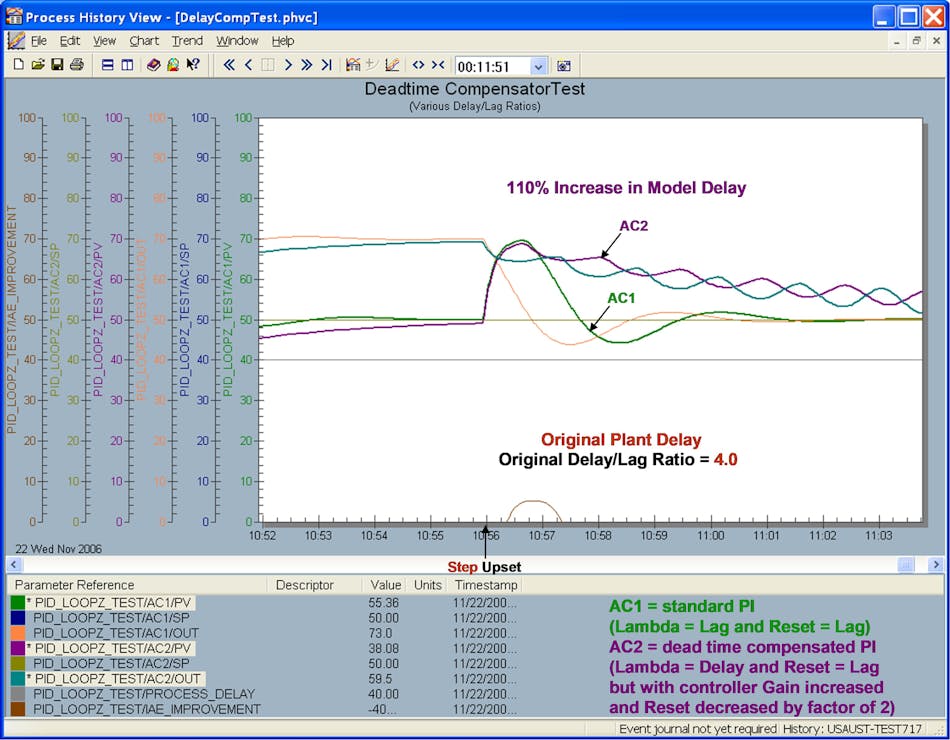The height and width of the screenshot is (740, 950).
Task: Open the Chart menu
Action: 144,41
